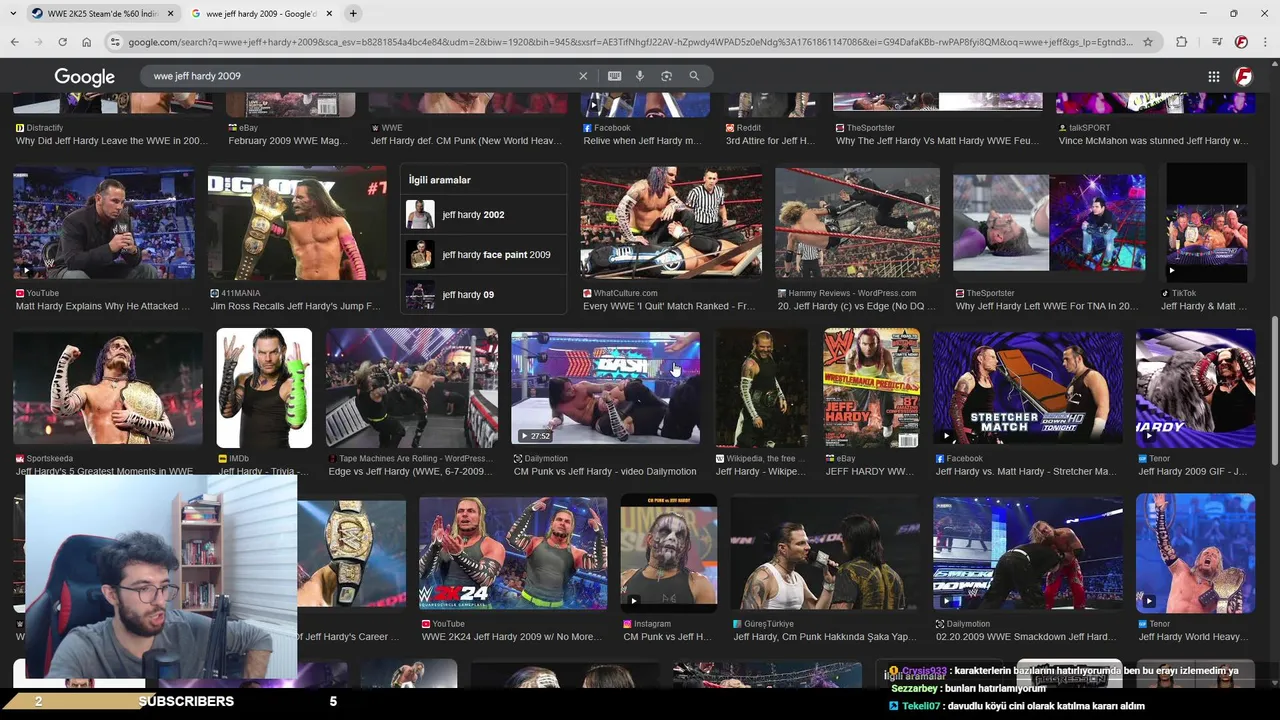Screen dimensions: 1280x720
Task: Play Dailymotion CM Punk vs Jeff Hardy video
Action: (x=605, y=388)
